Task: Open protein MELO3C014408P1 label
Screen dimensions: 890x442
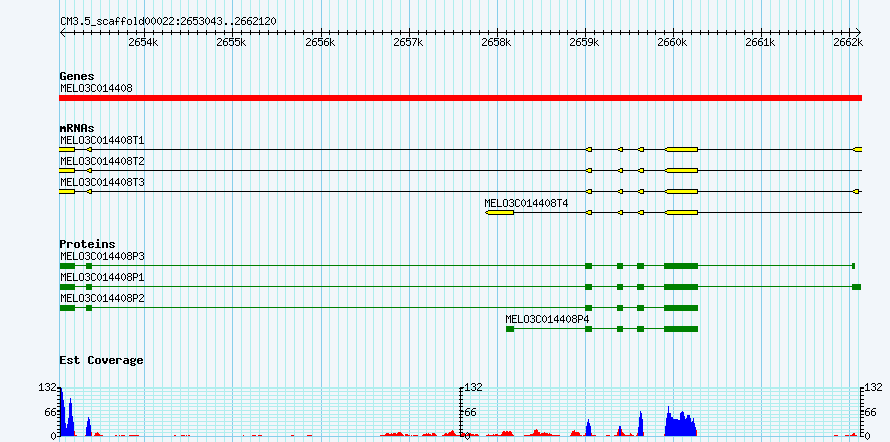Action: (102, 277)
